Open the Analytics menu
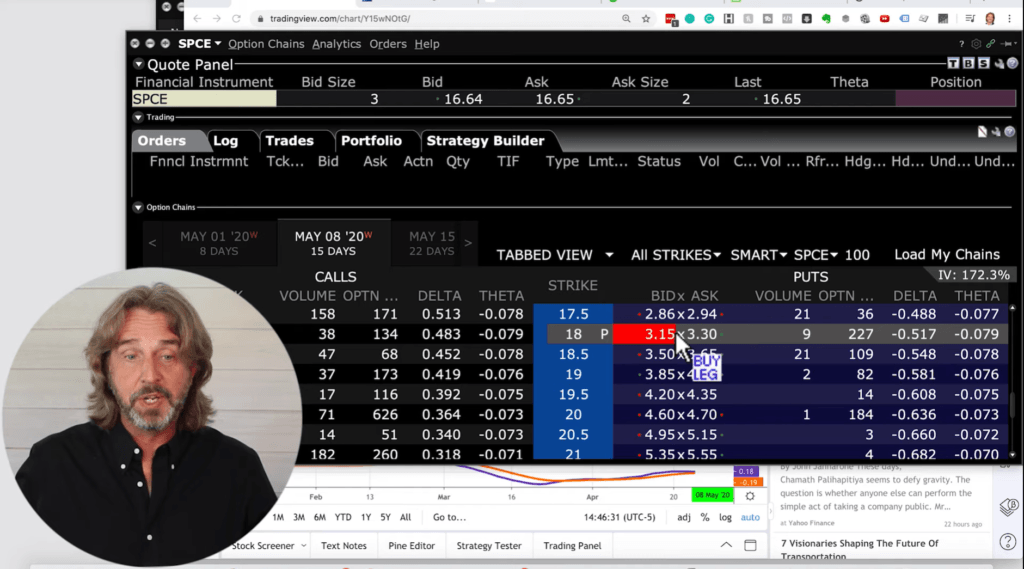 point(336,44)
